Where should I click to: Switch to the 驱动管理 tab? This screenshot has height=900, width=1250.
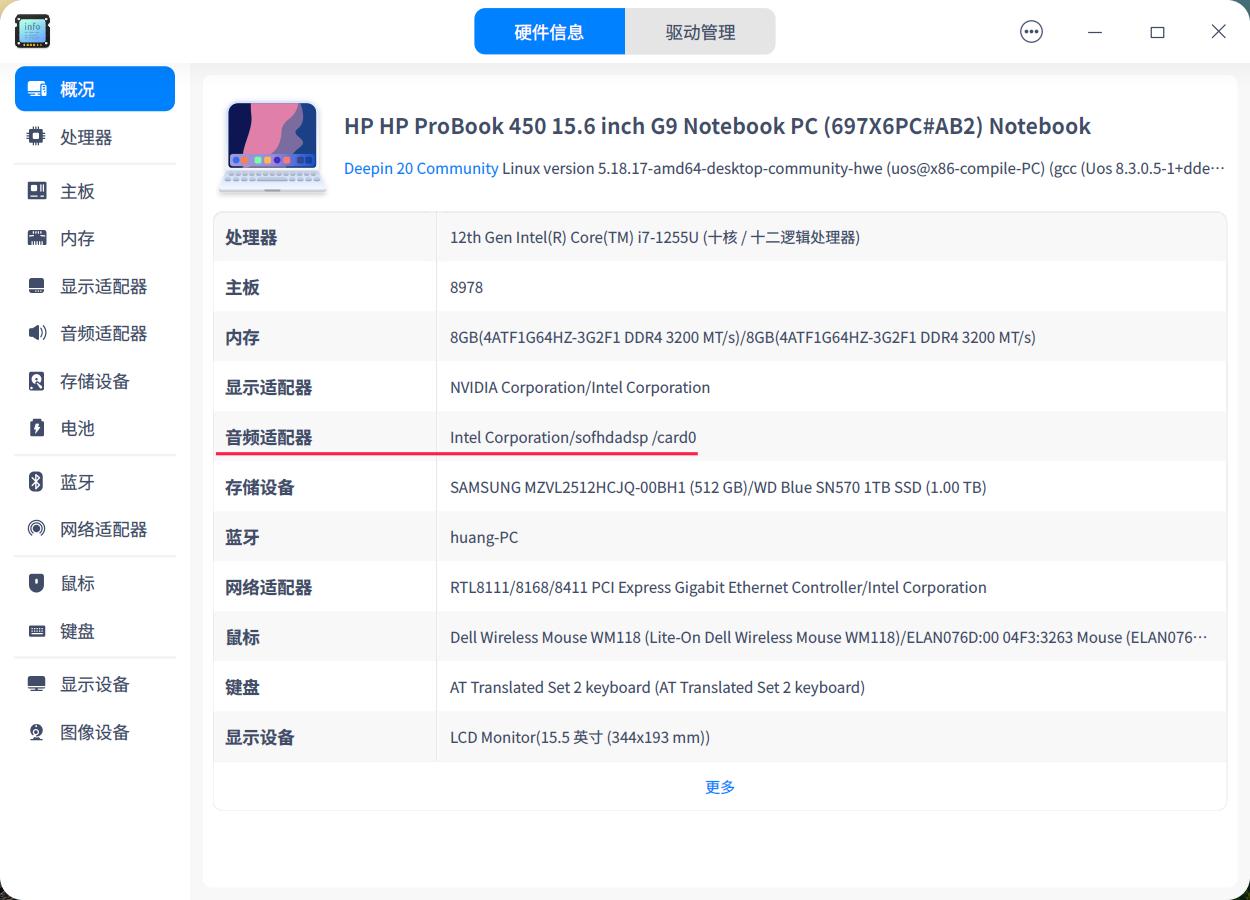click(x=700, y=31)
